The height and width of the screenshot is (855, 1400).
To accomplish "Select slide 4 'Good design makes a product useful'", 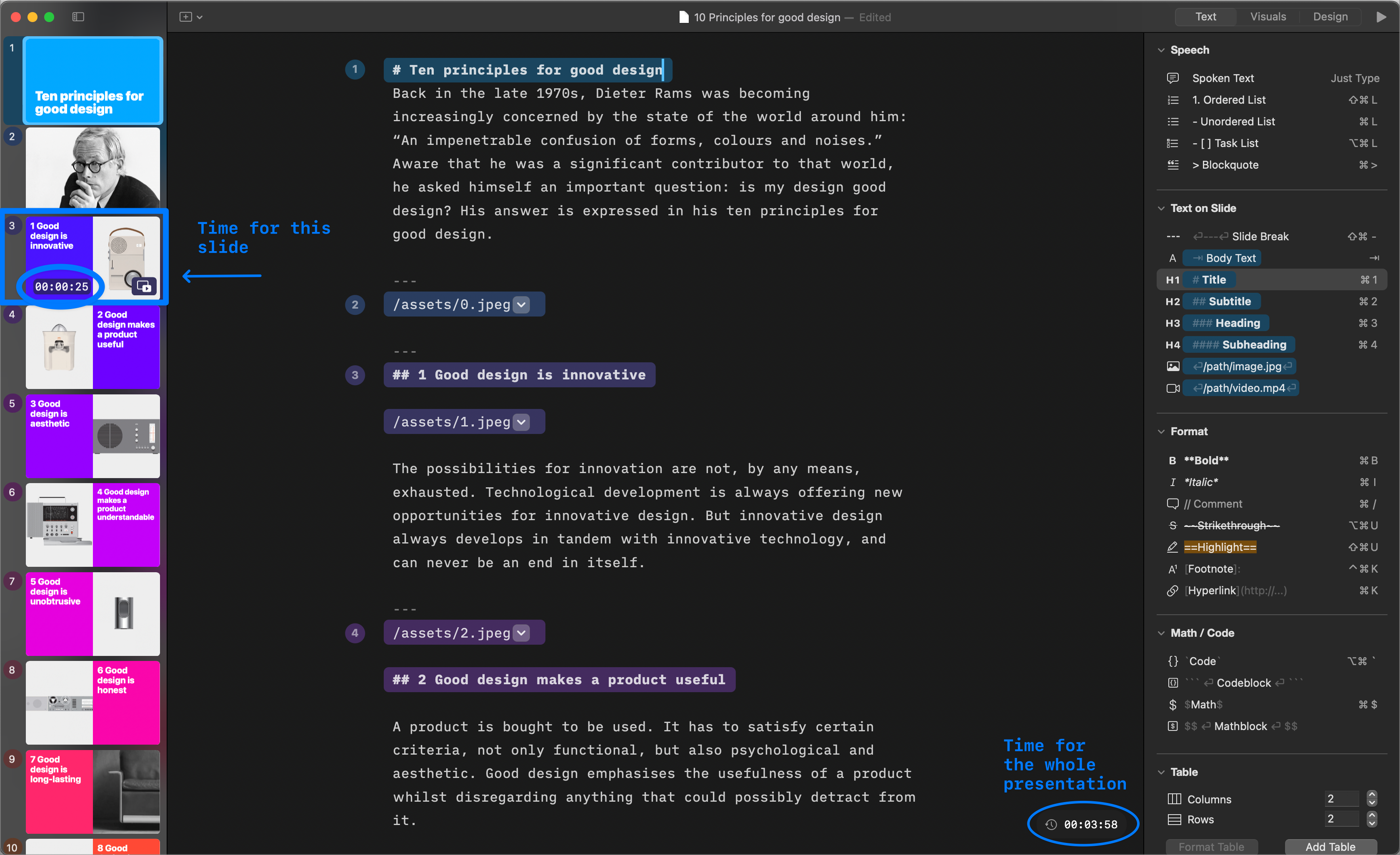I will coord(92,347).
